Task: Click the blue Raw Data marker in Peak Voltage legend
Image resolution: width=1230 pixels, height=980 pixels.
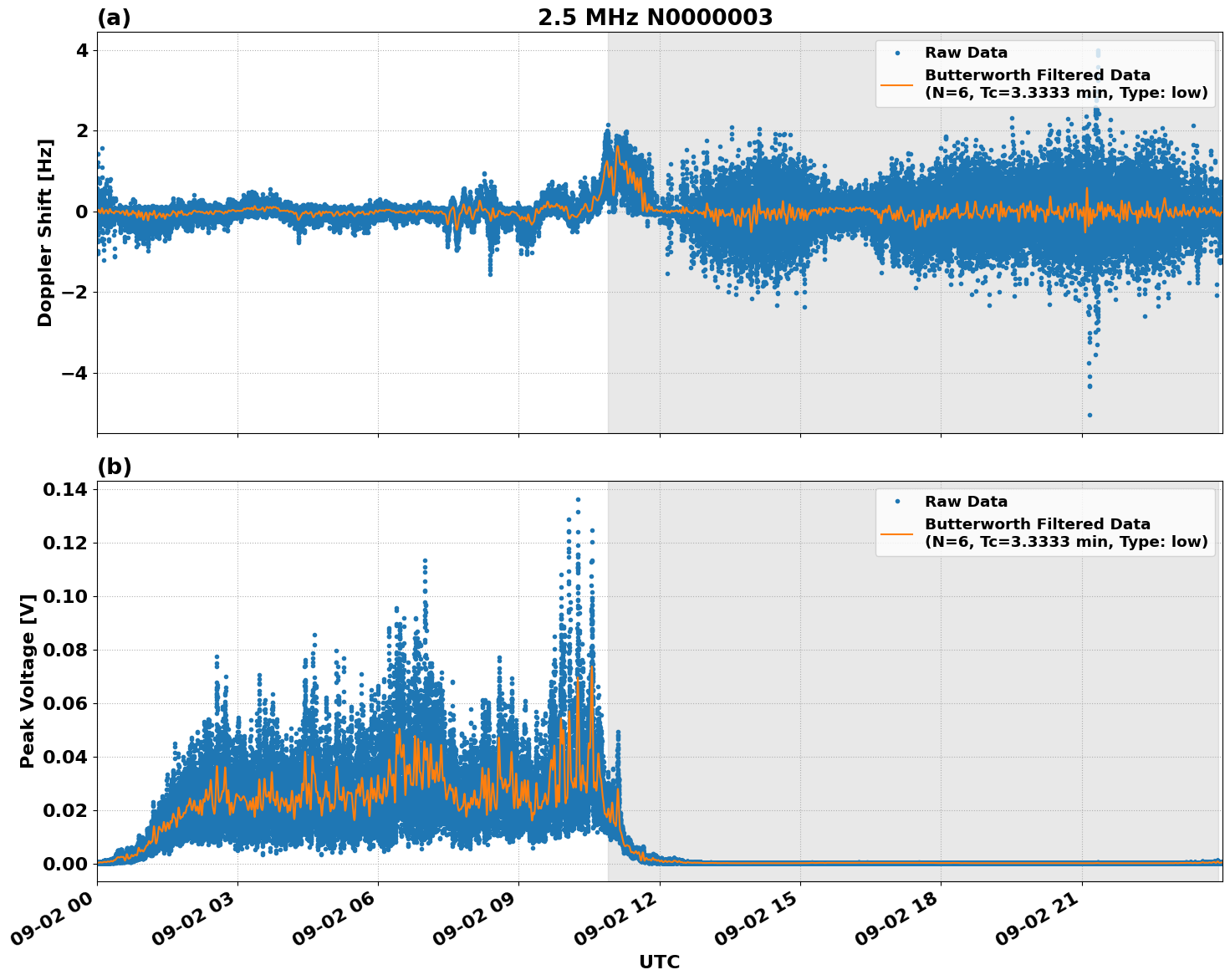Action: click(898, 502)
